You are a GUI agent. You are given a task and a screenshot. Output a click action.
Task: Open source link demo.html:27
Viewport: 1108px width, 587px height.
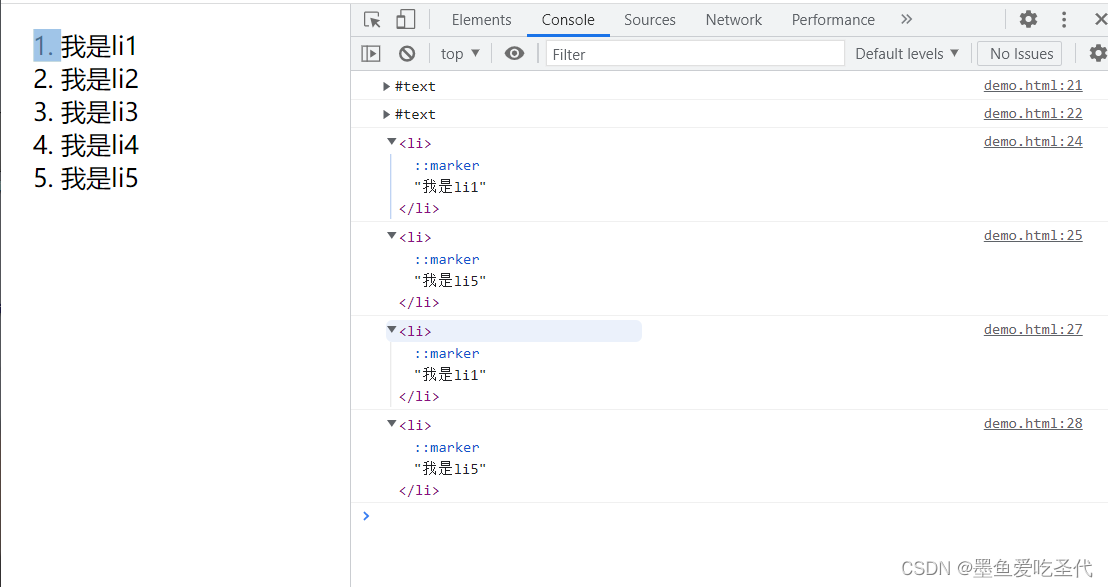(1032, 330)
